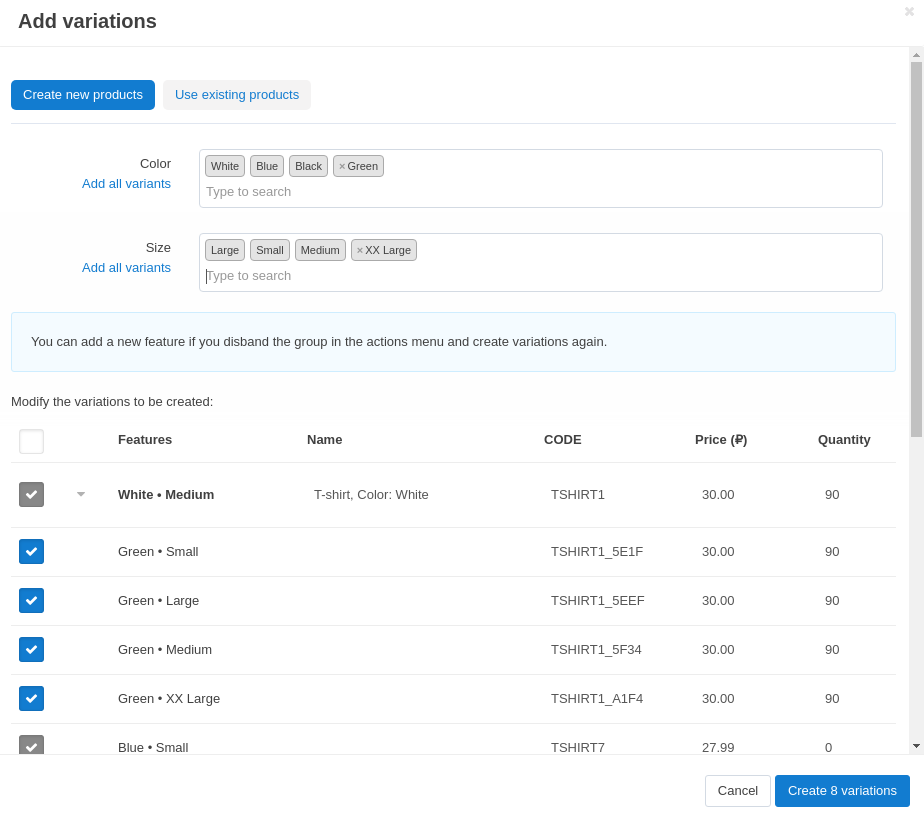Click the CODE column header

click(563, 440)
